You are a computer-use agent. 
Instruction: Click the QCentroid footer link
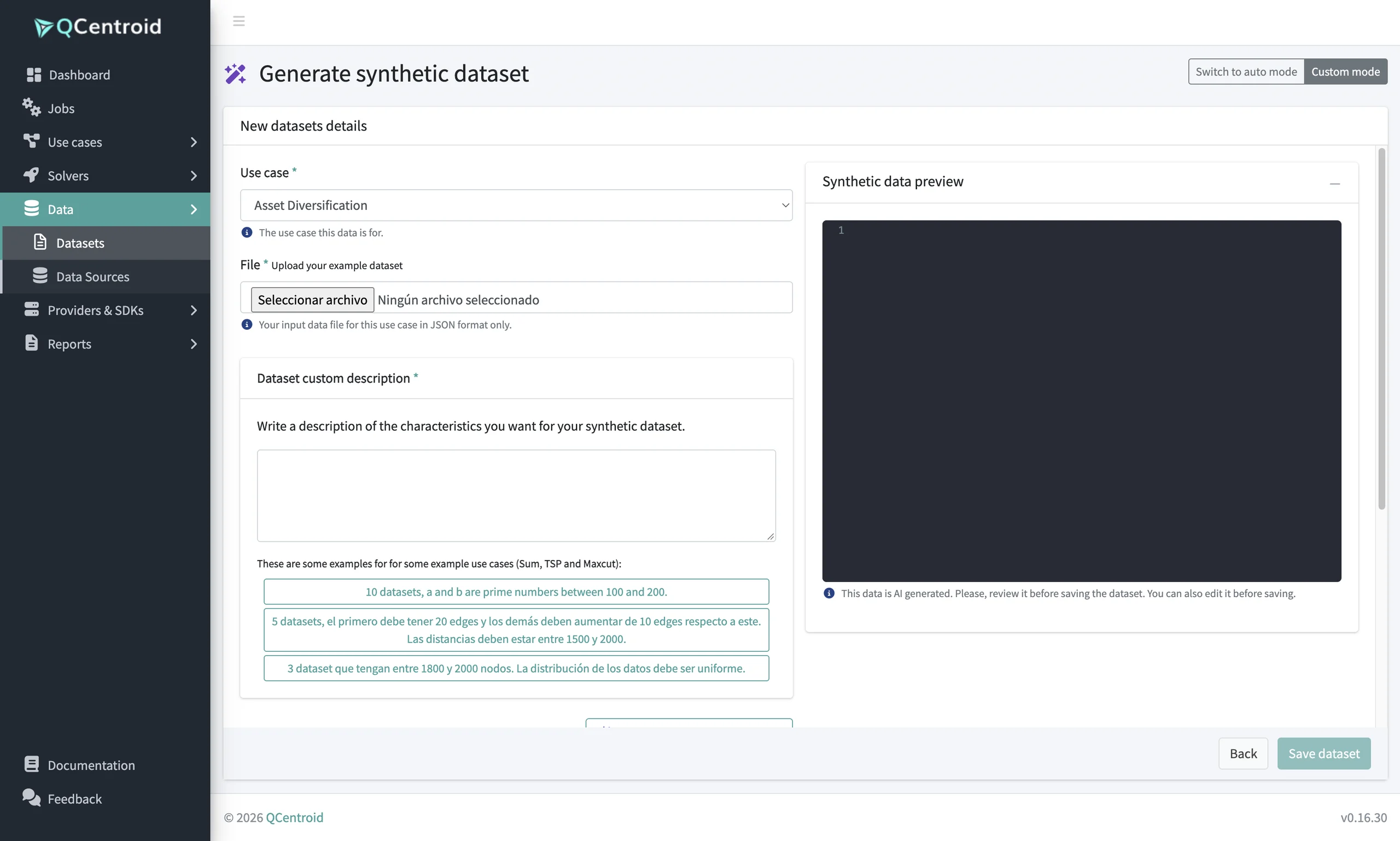(294, 817)
